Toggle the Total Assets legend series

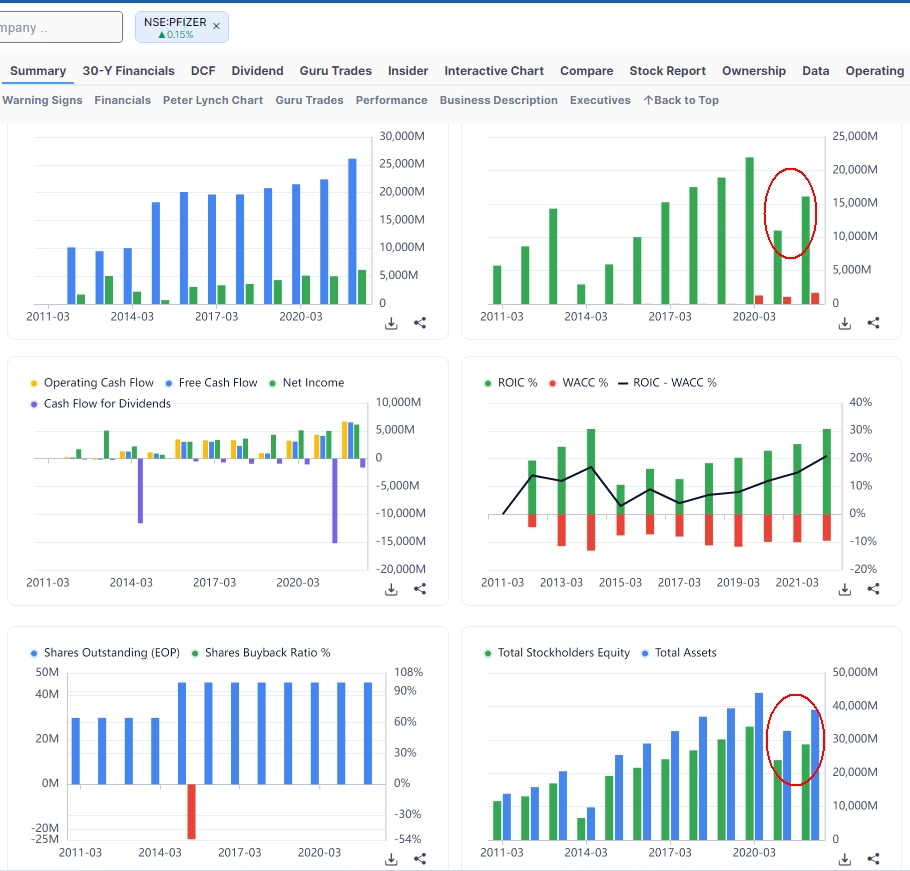pyautogui.click(x=678, y=653)
